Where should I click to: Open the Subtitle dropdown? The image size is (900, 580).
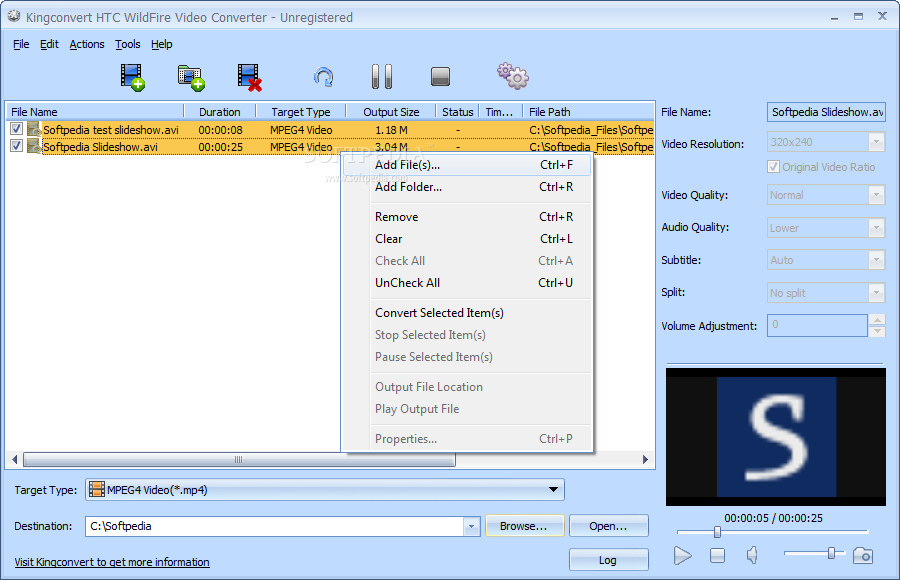876,260
